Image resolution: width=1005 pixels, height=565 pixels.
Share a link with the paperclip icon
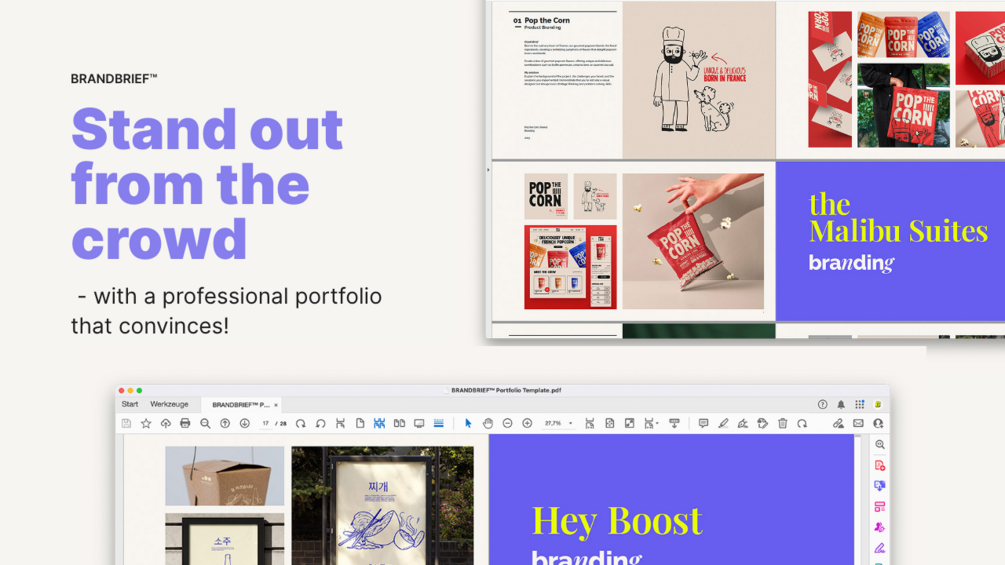coord(838,423)
